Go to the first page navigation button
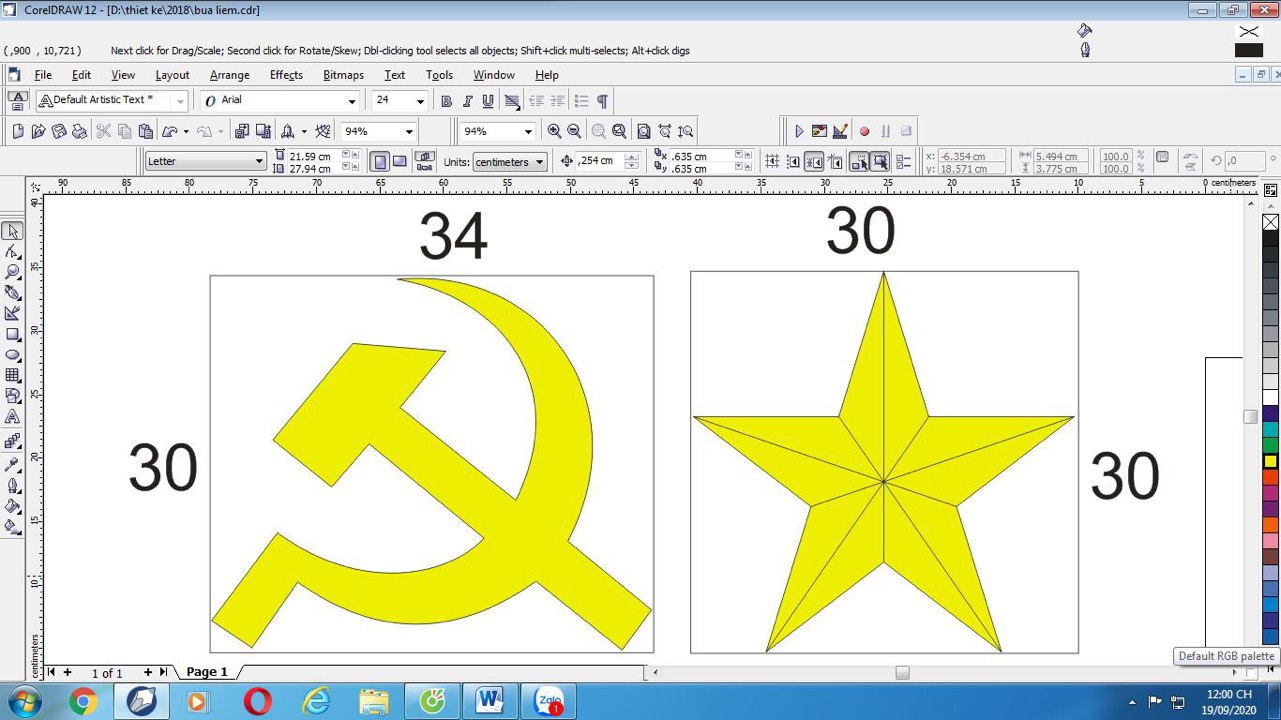This screenshot has height=720, width=1281. pos(51,672)
